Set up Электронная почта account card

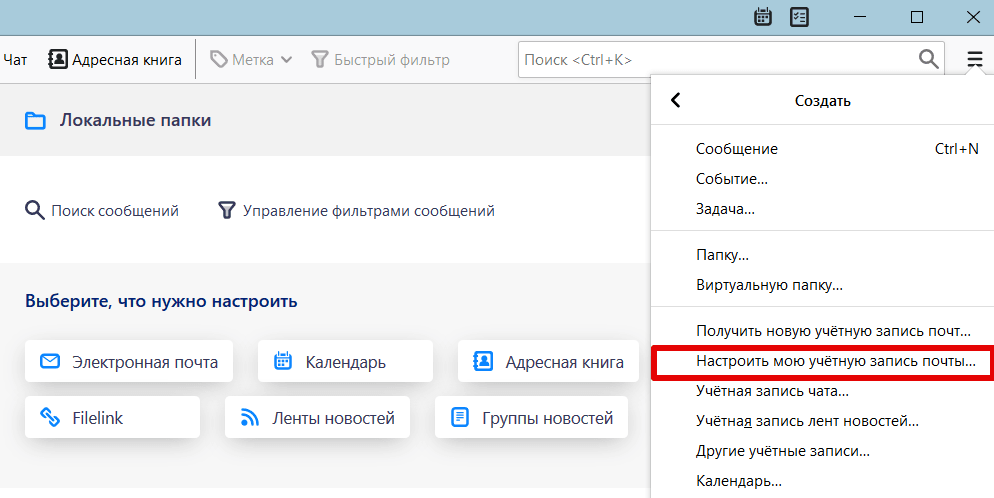tap(129, 361)
